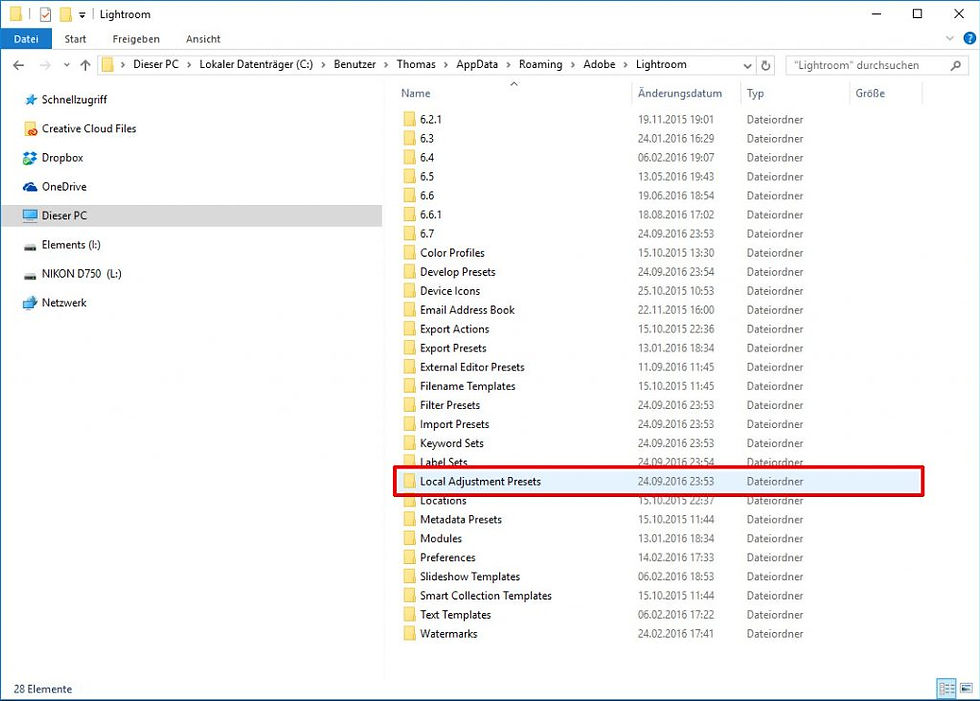This screenshot has height=701, width=980.
Task: Open the Freigeben ribbon tab
Action: [x=136, y=39]
